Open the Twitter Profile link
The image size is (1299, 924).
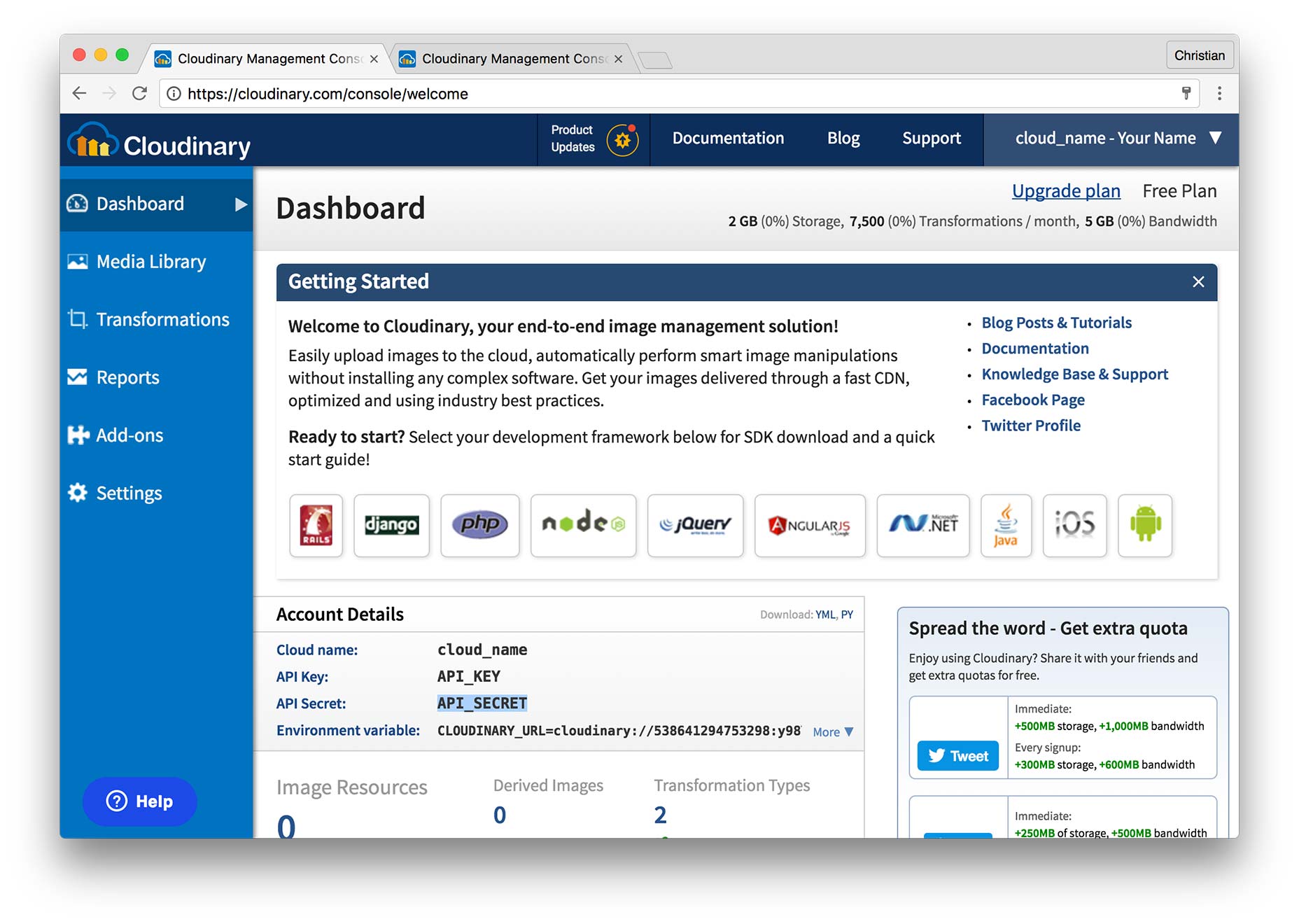[1031, 426]
